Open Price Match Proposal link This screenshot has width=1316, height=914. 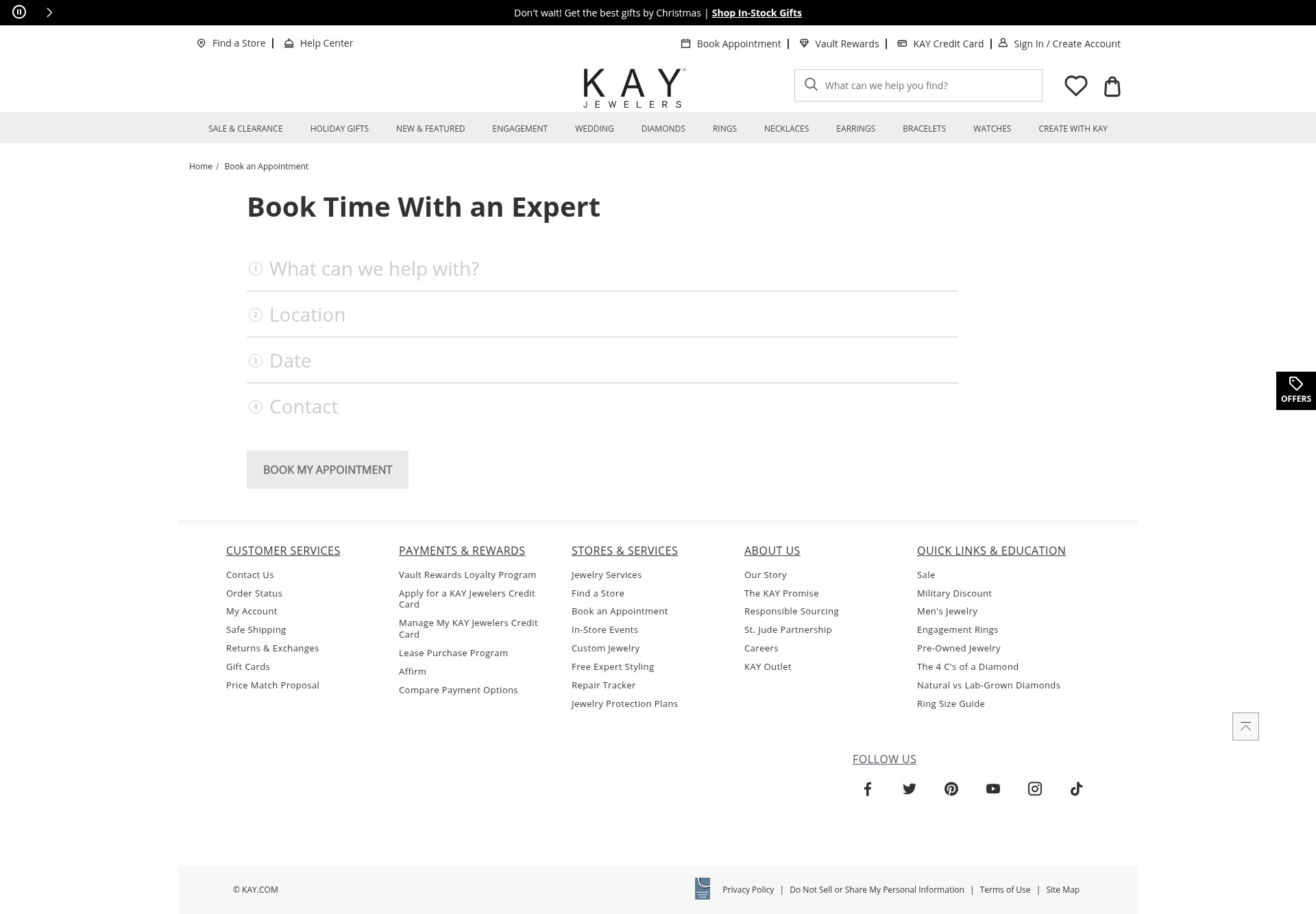pos(273,685)
